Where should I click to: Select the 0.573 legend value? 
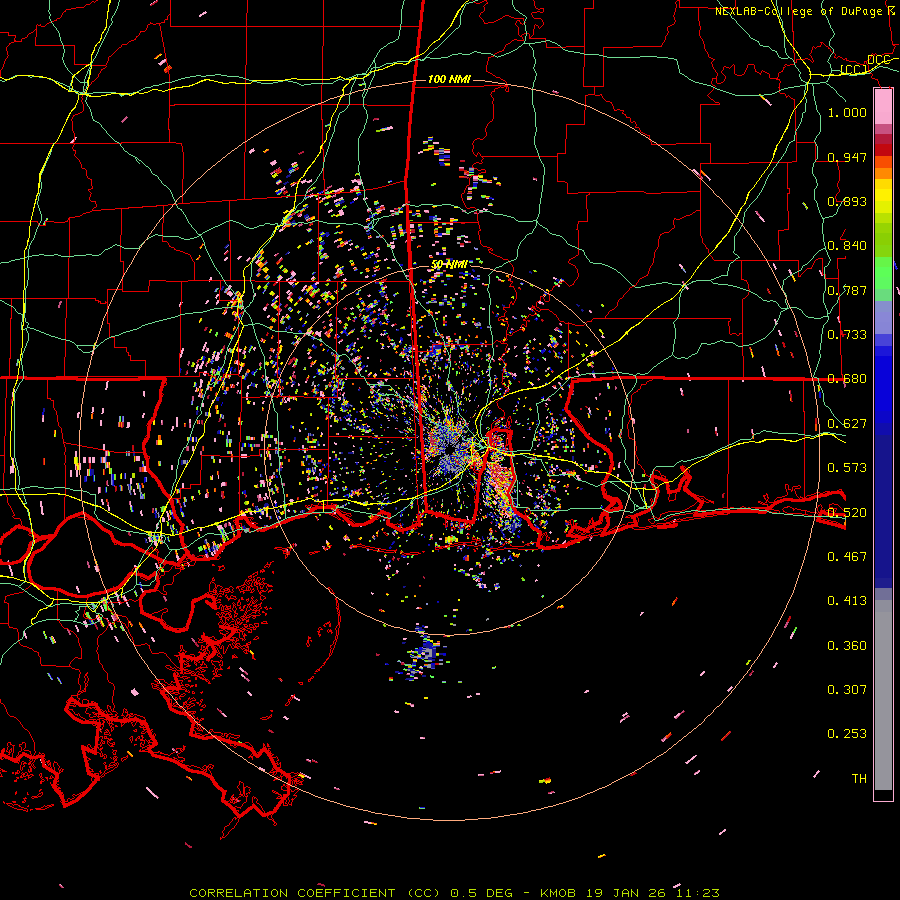click(x=847, y=468)
